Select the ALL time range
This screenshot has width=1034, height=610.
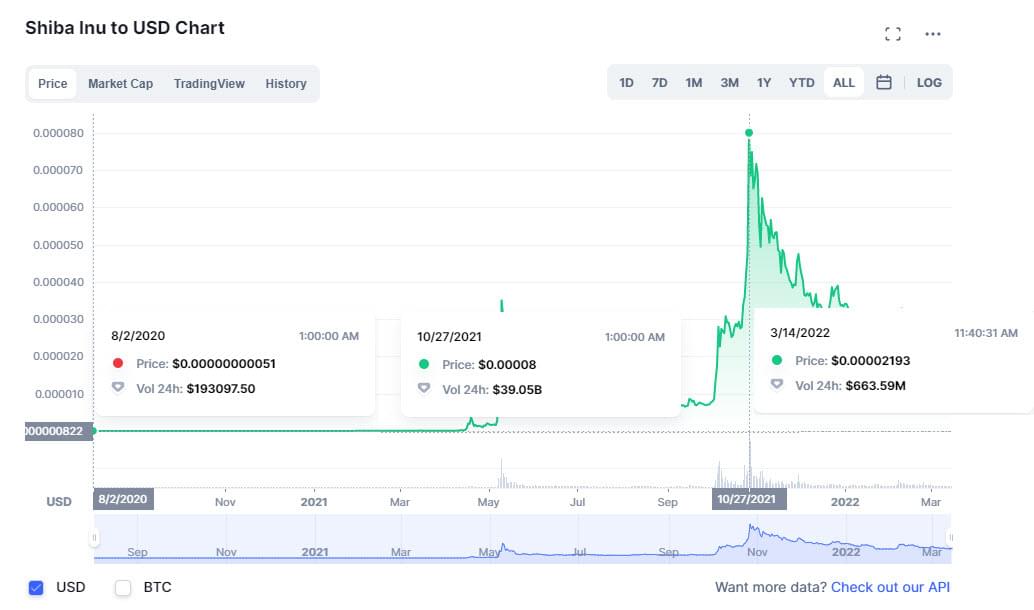tap(844, 83)
